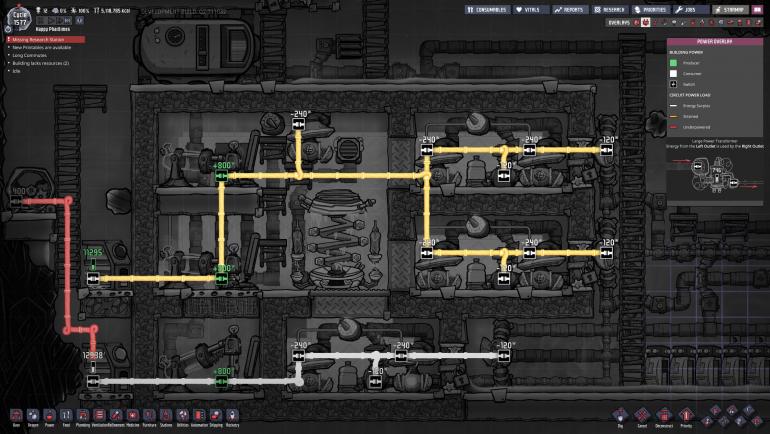Open the Shipping build category
The image size is (770, 434).
216,416
